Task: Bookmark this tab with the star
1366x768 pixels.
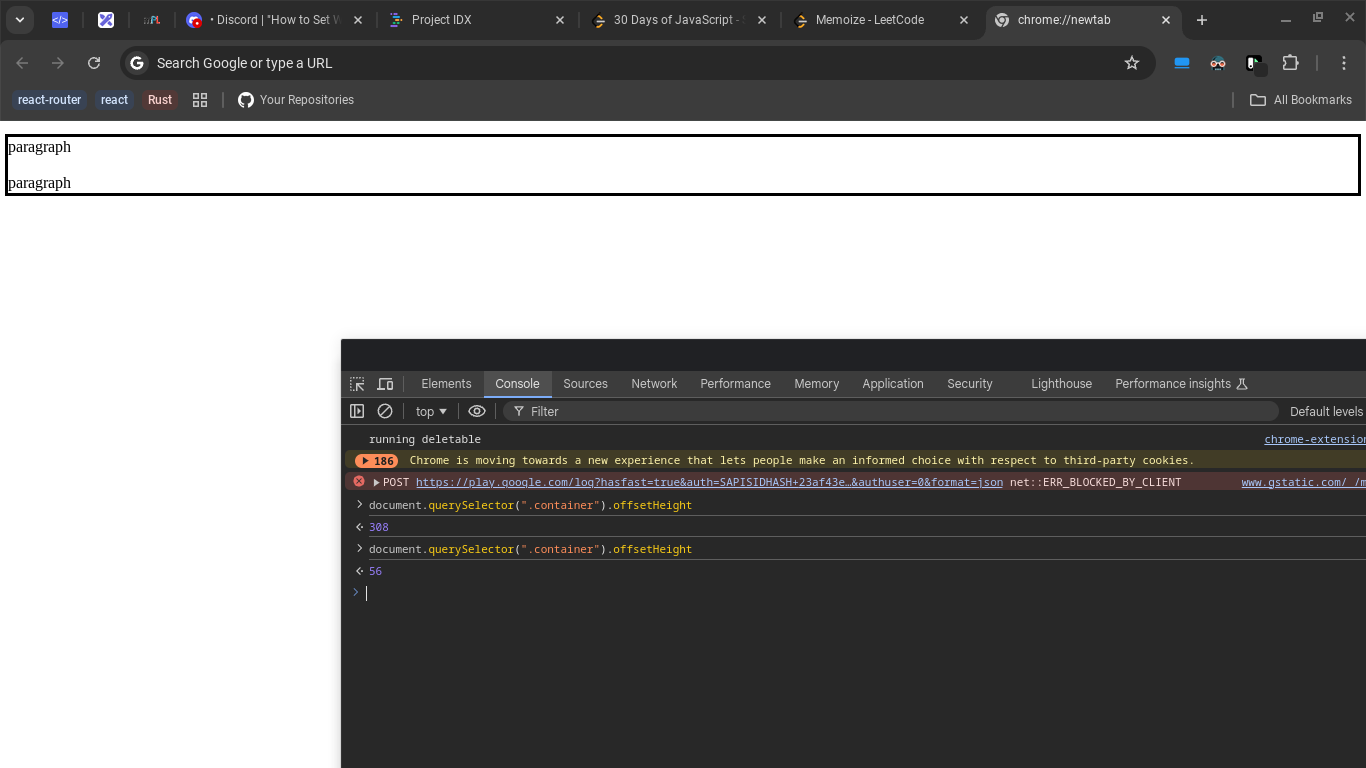Action: click(1132, 63)
